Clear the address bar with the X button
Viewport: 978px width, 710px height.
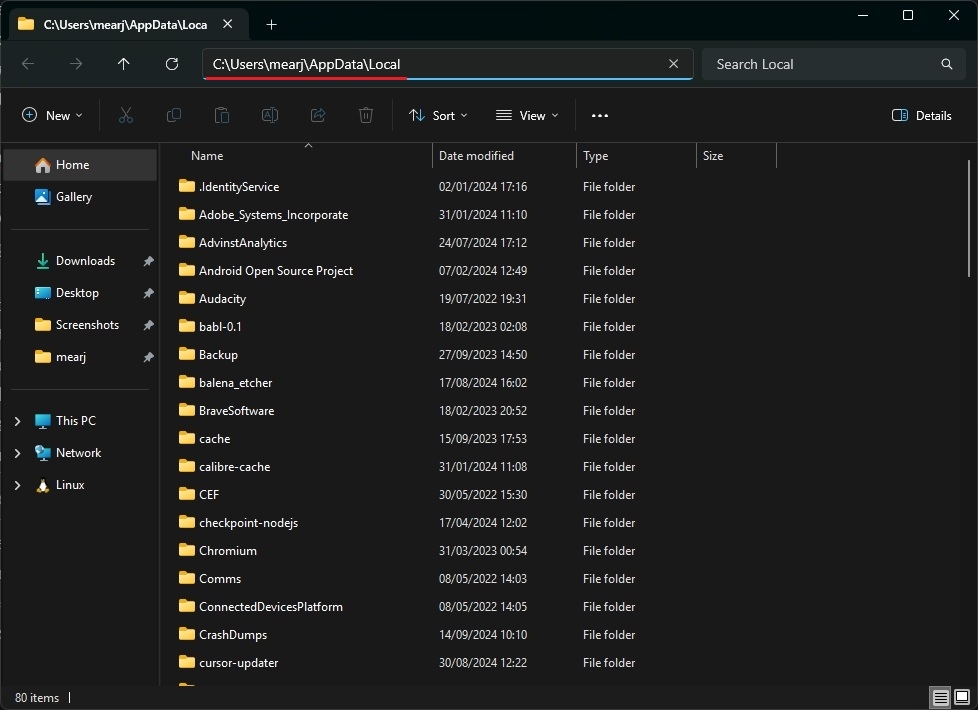pos(673,63)
